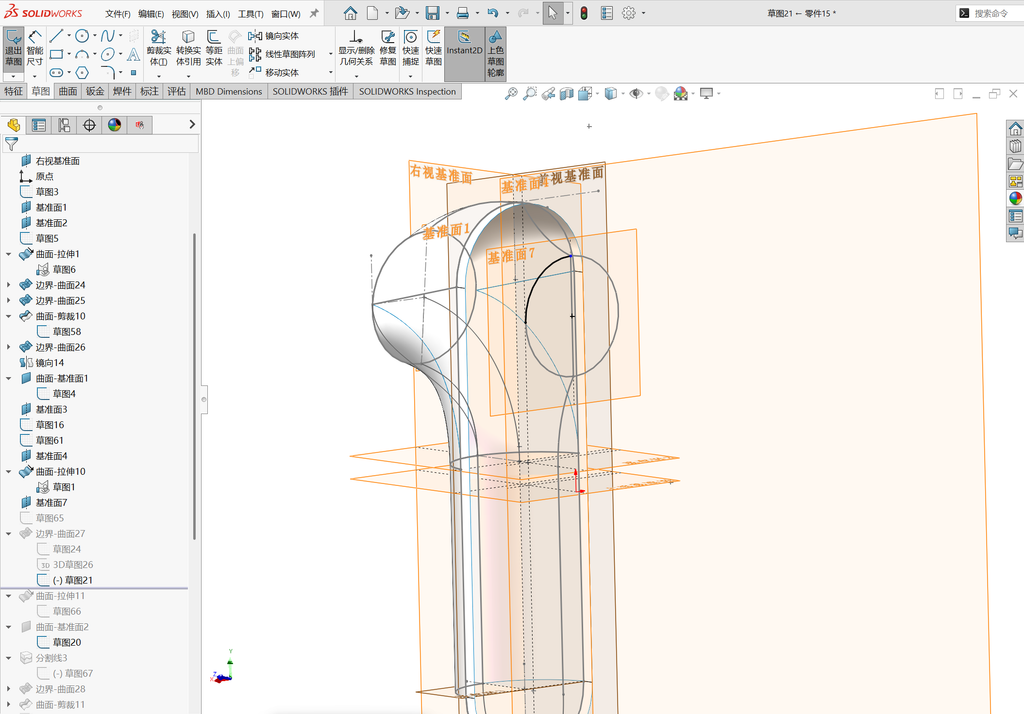Open the 工具(T) menu
Screen dimensions: 1024x714
pyautogui.click(x=250, y=14)
